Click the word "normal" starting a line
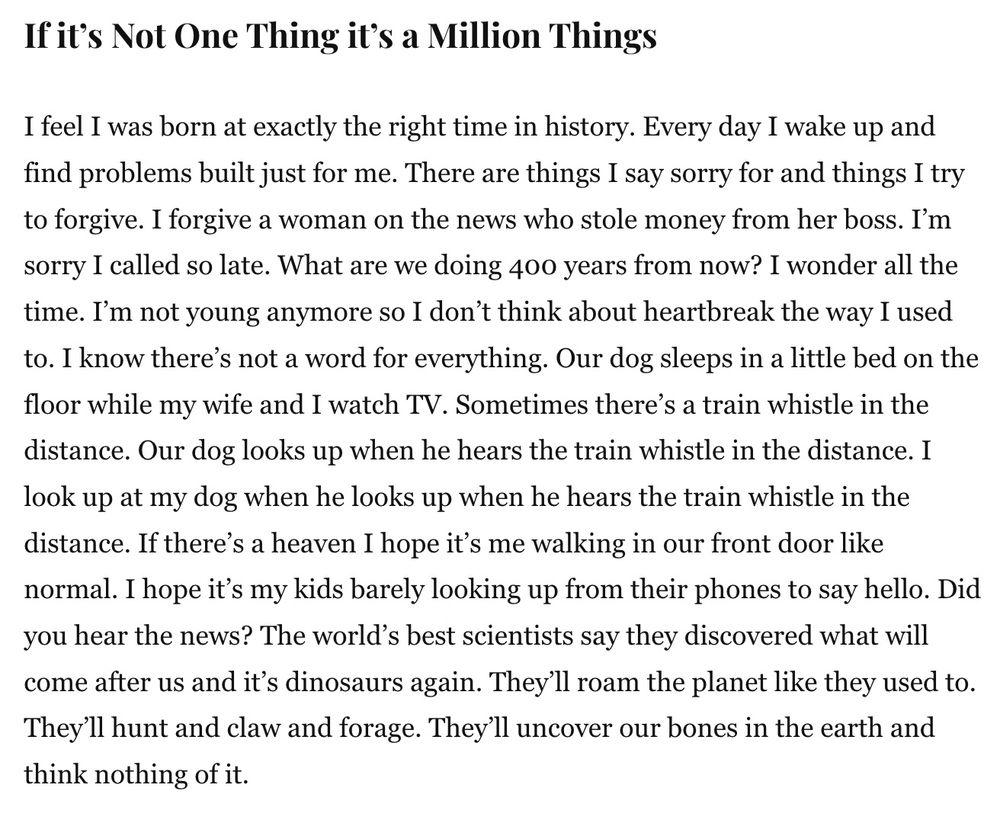 point(68,589)
